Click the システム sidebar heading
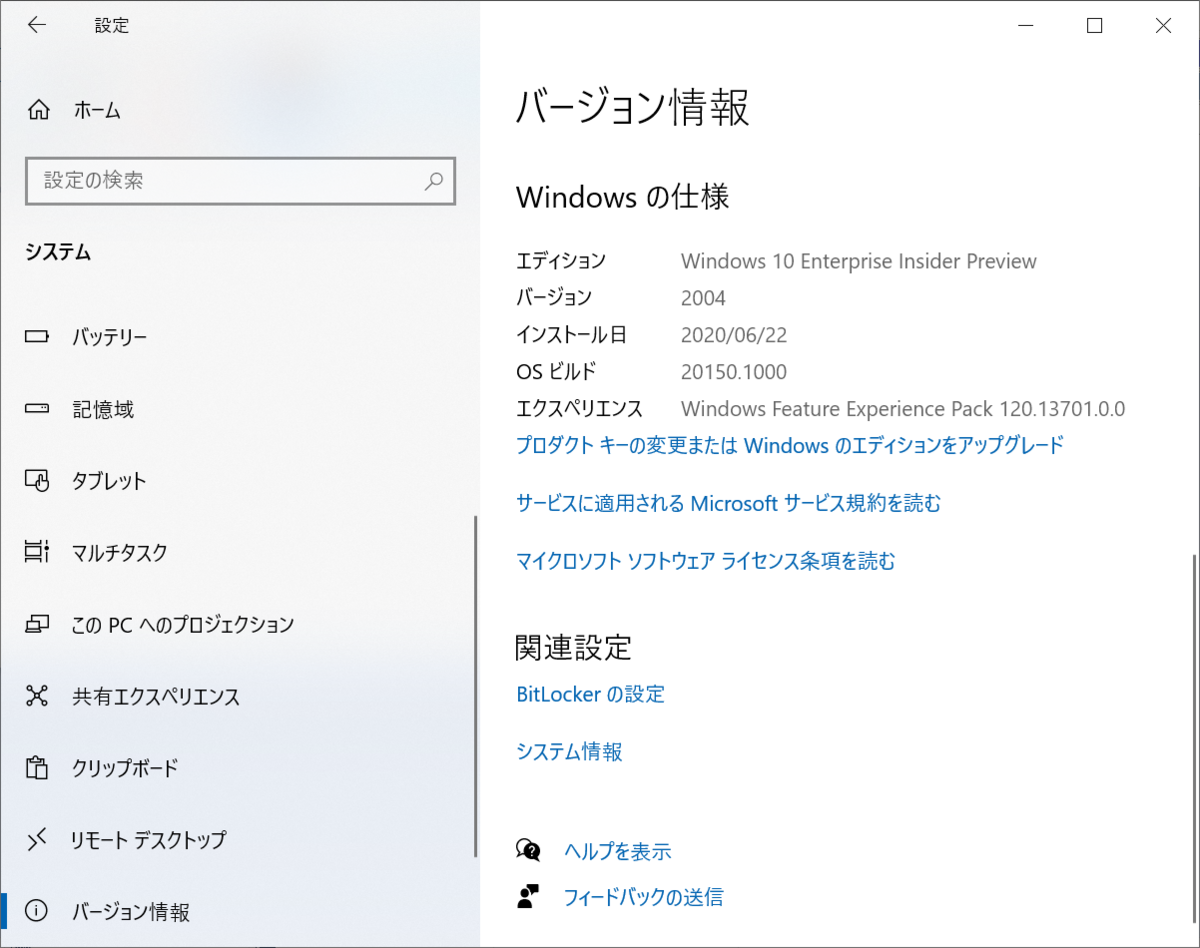The height and width of the screenshot is (948, 1200). pos(58,252)
